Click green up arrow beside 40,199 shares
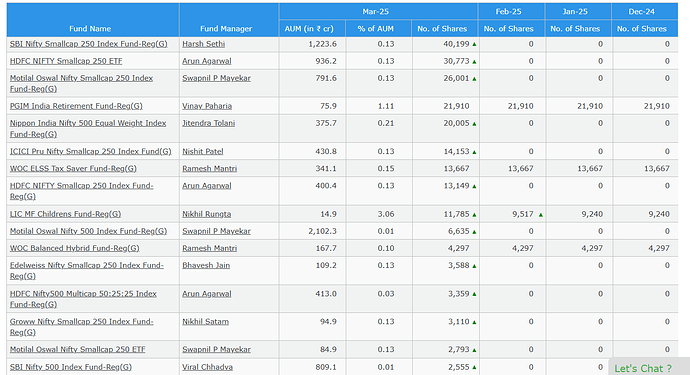 474,44
